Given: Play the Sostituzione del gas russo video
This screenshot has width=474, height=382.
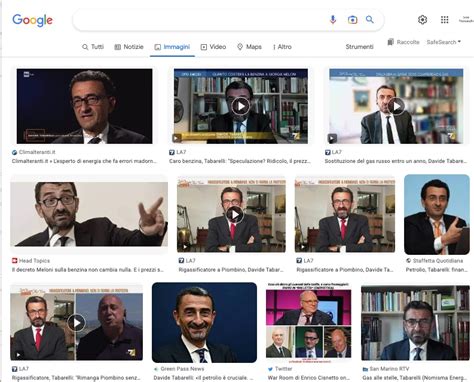Looking at the screenshot, I should 396,106.
